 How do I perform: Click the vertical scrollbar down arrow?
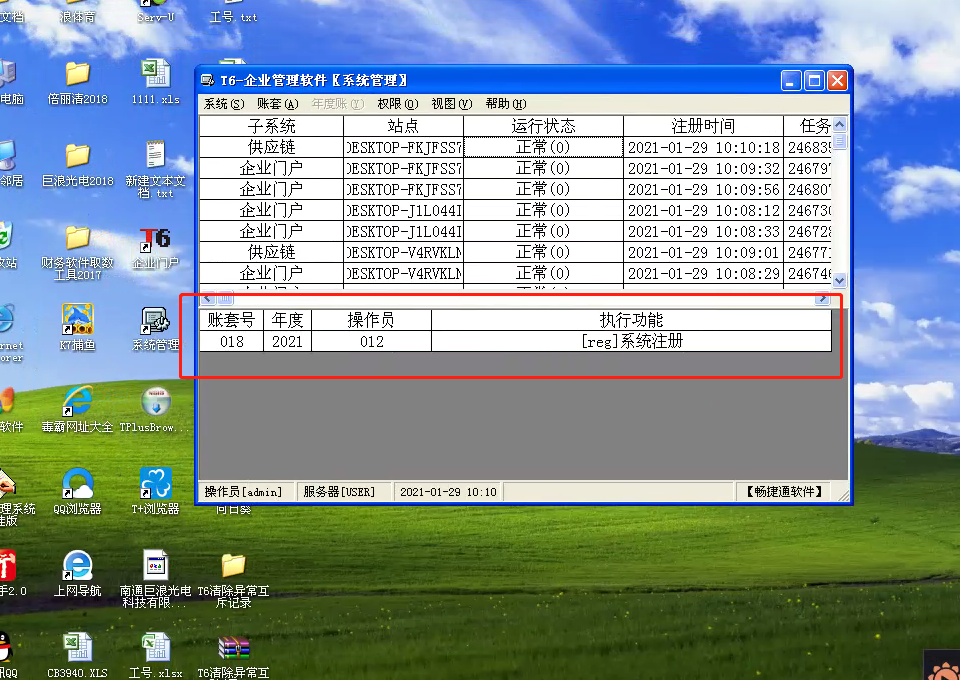pos(839,280)
